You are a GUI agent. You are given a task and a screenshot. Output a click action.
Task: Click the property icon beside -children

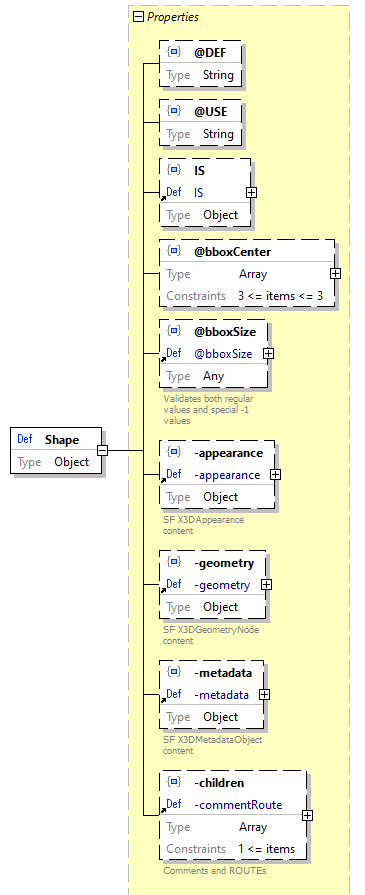[x=174, y=782]
